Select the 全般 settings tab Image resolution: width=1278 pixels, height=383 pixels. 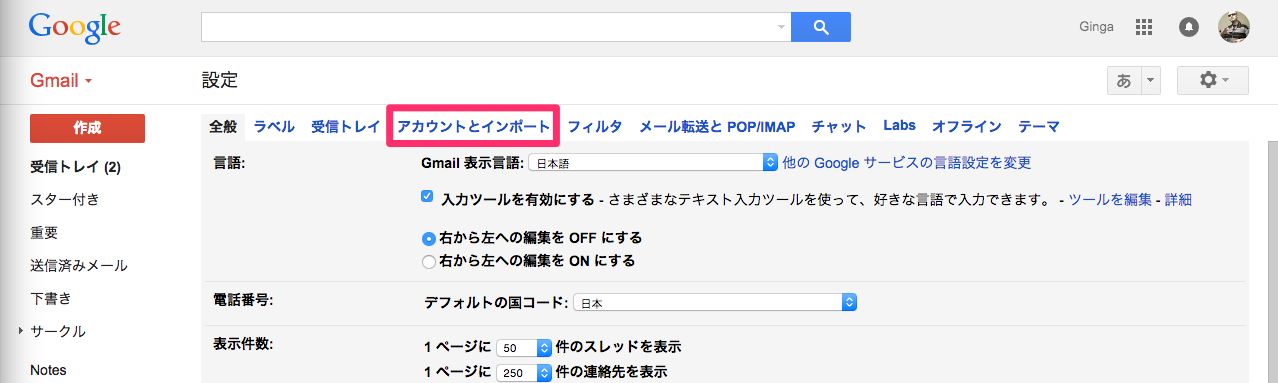(223, 127)
